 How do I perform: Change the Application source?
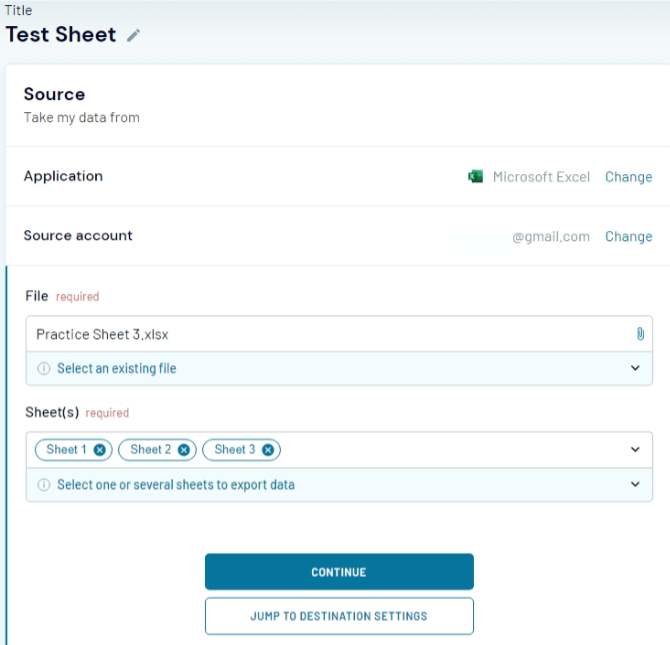pos(628,177)
